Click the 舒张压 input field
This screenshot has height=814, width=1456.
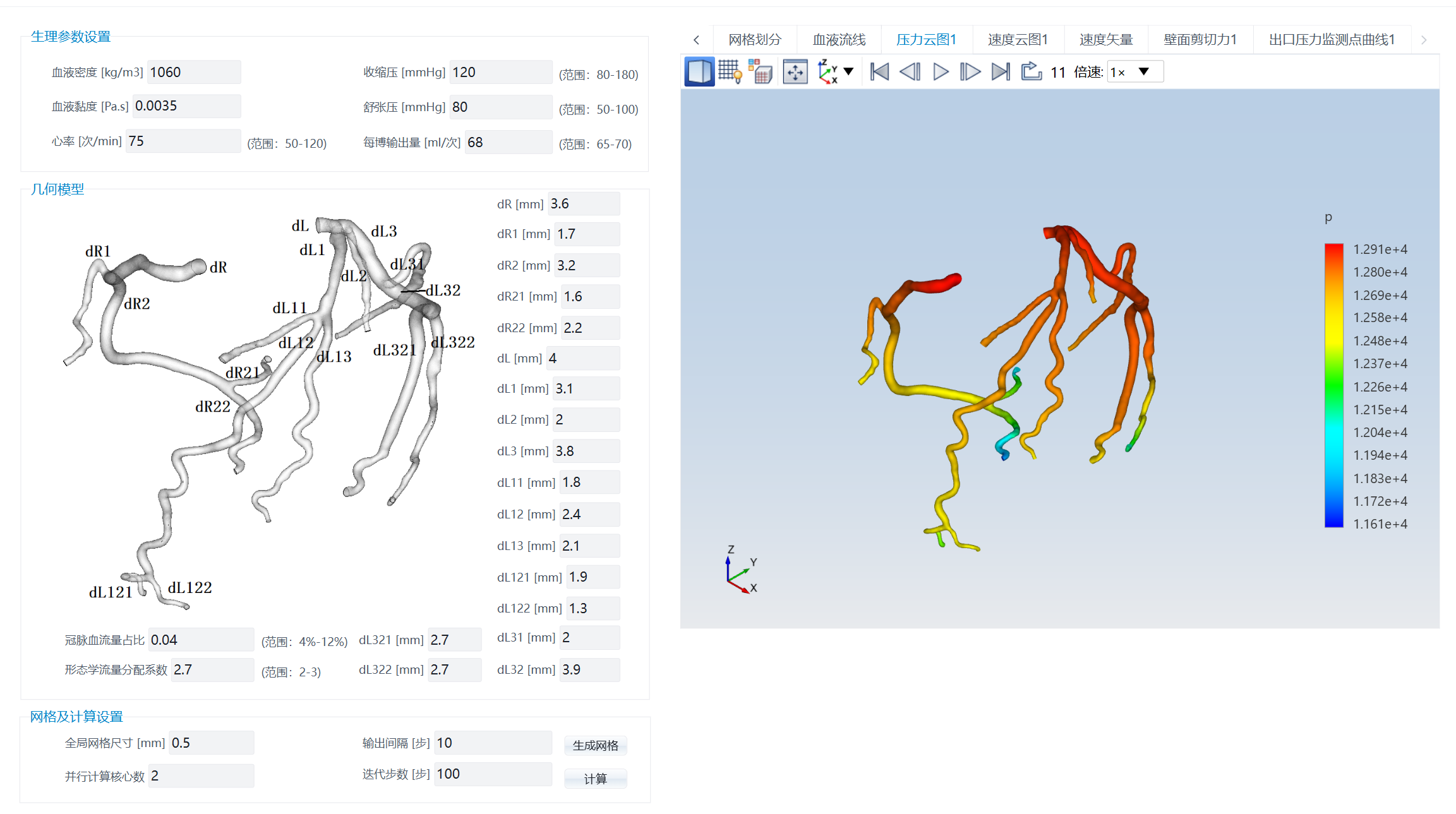(501, 107)
